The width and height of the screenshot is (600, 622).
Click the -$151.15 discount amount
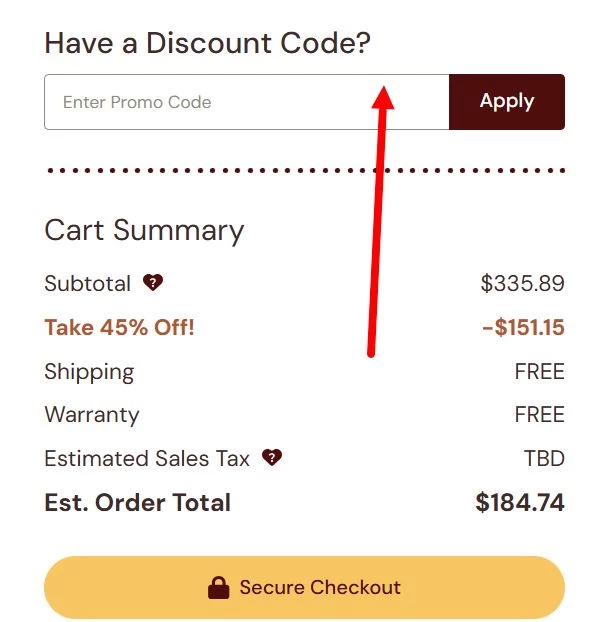pyautogui.click(x=522, y=328)
